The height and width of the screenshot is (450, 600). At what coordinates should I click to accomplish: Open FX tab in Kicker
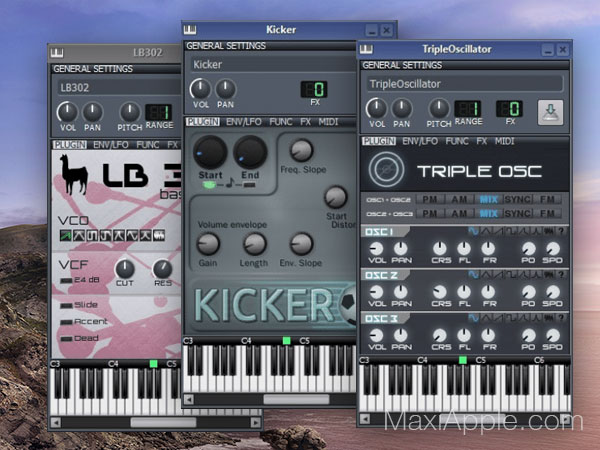tap(305, 122)
